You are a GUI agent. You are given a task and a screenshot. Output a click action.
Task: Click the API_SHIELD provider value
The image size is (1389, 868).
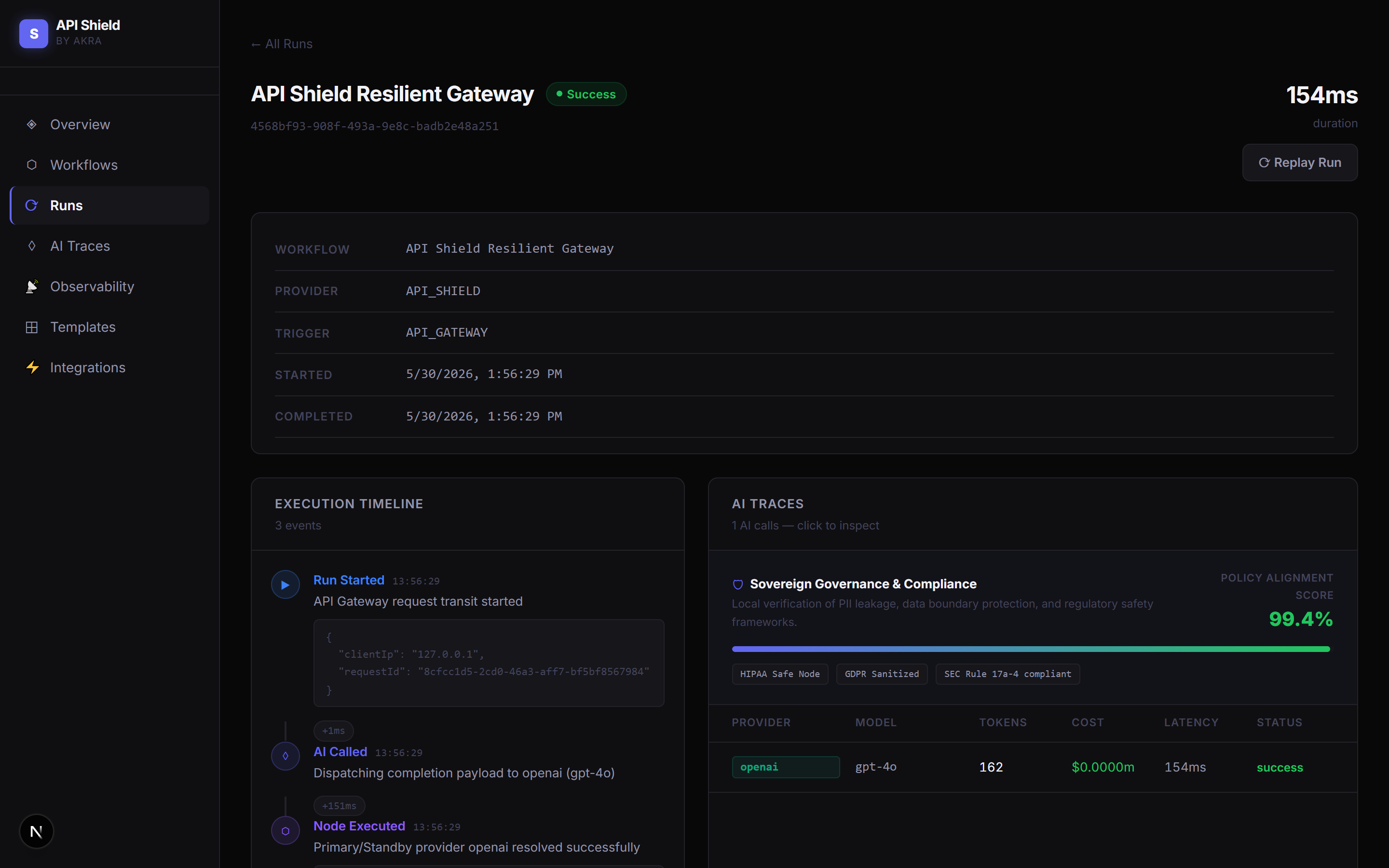[x=443, y=291]
